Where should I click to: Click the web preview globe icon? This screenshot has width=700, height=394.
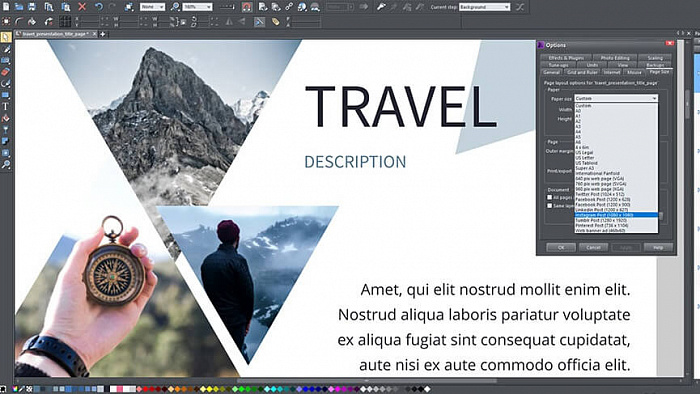302,7
